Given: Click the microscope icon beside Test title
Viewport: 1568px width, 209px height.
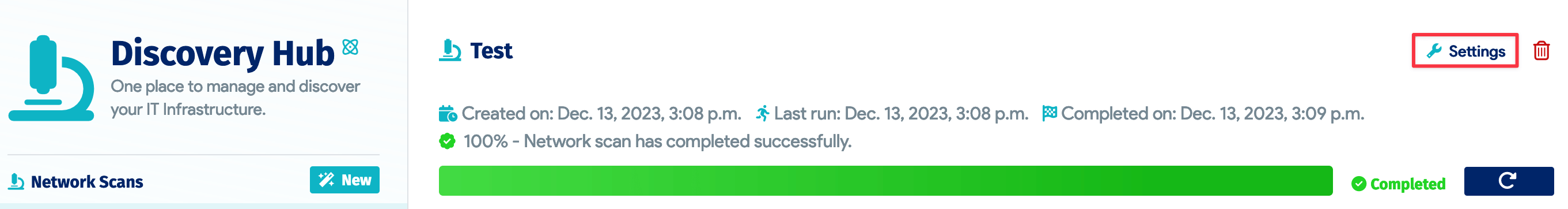Looking at the screenshot, I should pyautogui.click(x=450, y=51).
